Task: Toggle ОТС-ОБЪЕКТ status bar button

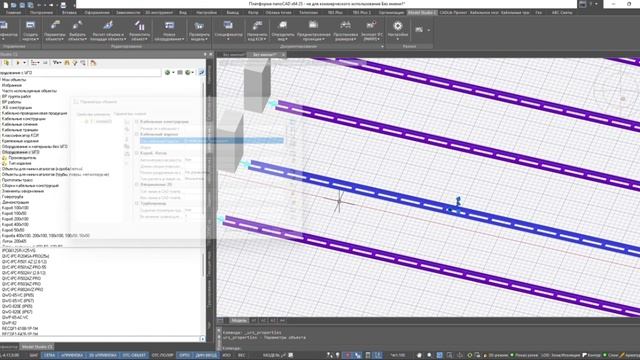Action: click(134, 355)
